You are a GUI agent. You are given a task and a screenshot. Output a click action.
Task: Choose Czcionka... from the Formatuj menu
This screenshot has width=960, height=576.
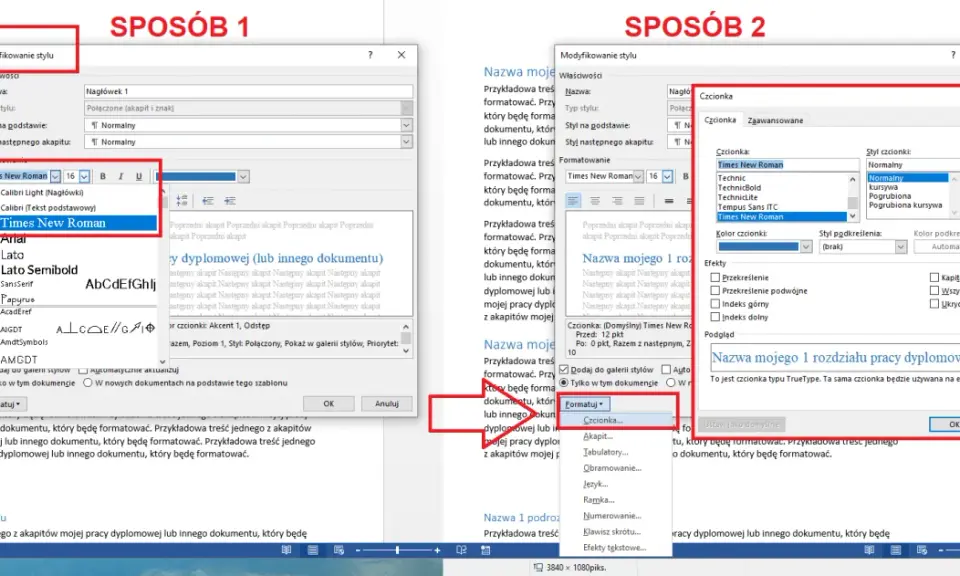603,421
